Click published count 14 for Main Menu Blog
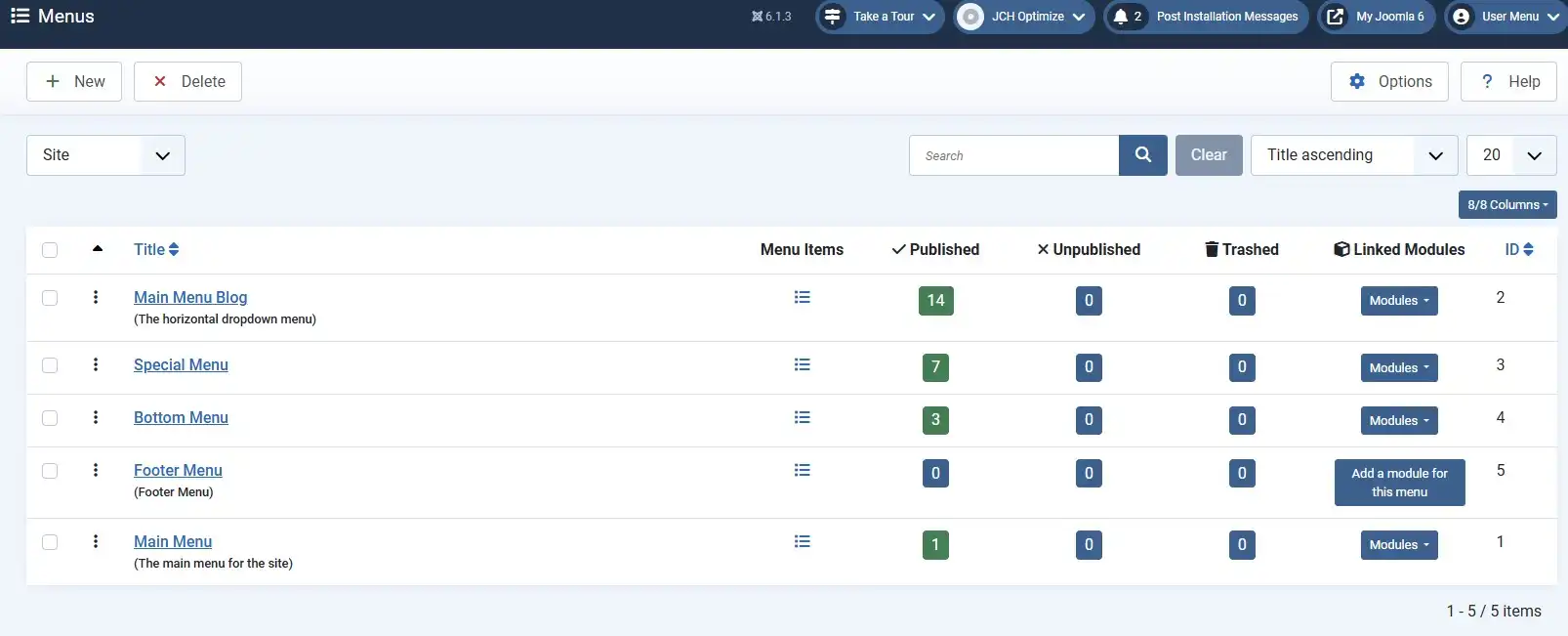Screen dimensions: 1568x636 (935, 301)
